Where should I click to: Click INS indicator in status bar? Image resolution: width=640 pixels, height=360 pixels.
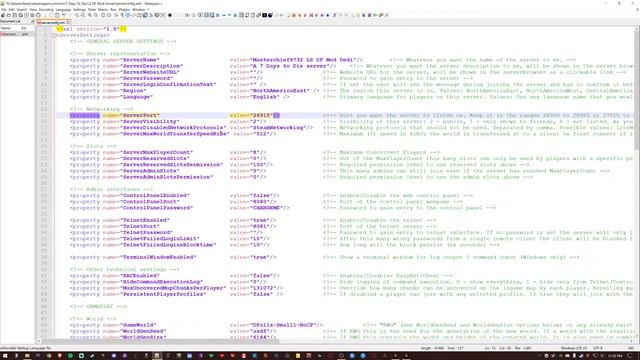click(631, 348)
